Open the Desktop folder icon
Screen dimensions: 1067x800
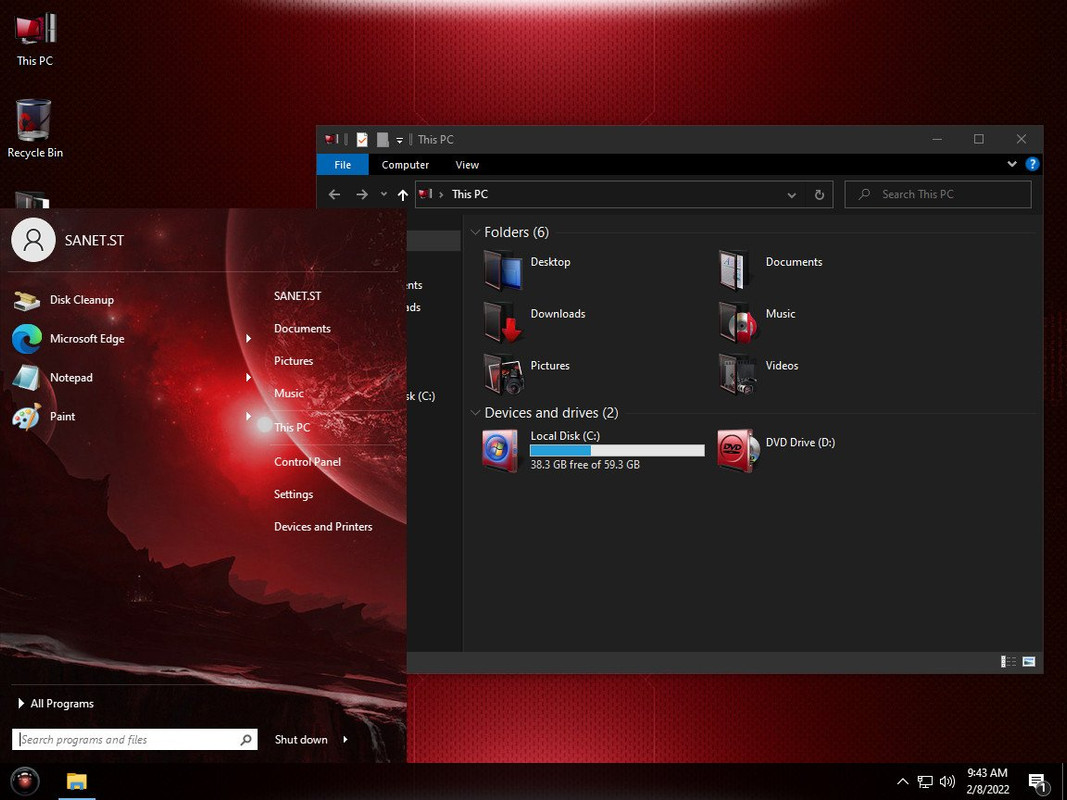coord(502,269)
